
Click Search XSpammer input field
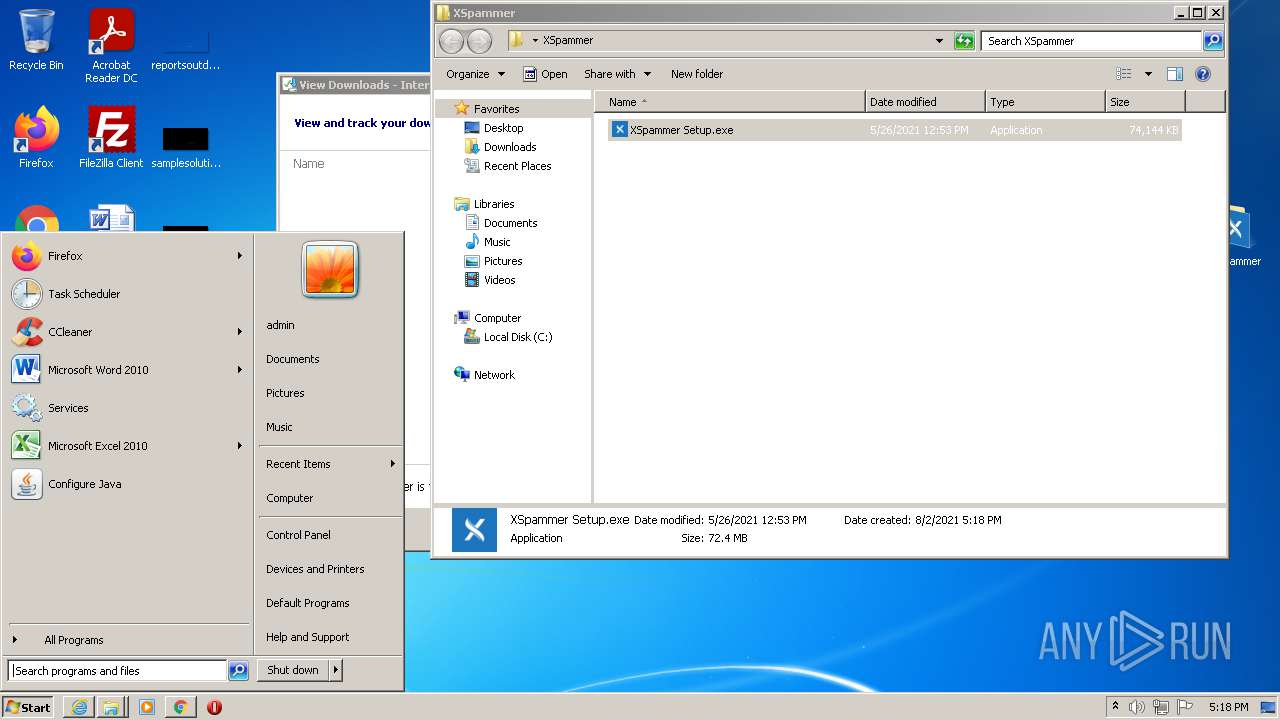click(x=1091, y=41)
